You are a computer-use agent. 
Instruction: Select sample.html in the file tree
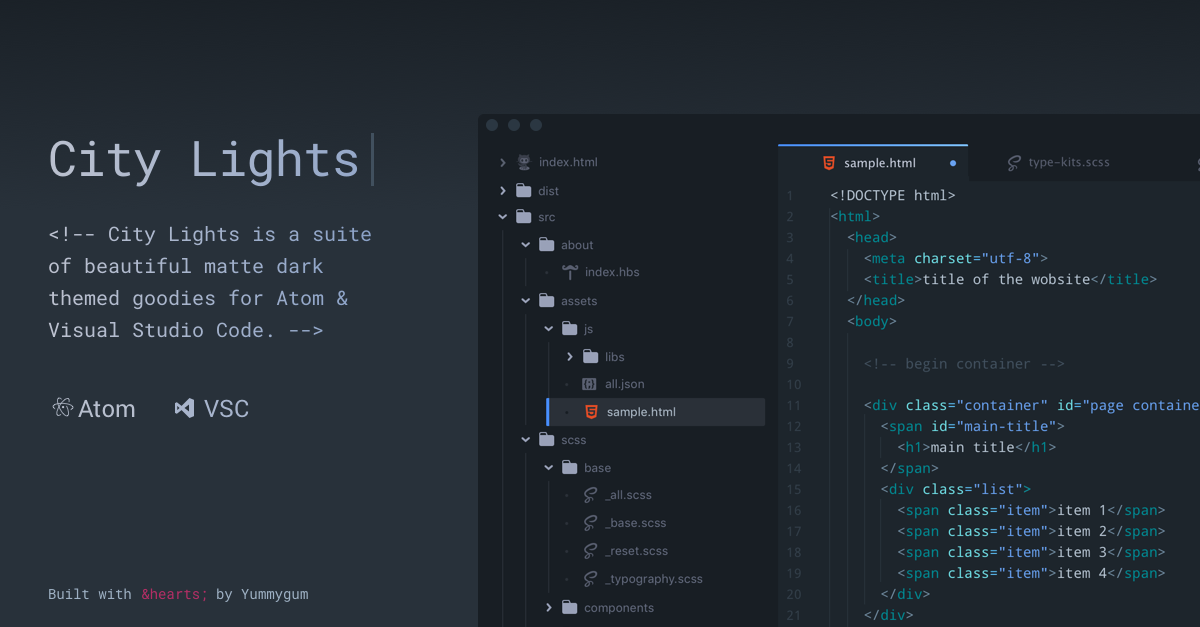point(656,412)
